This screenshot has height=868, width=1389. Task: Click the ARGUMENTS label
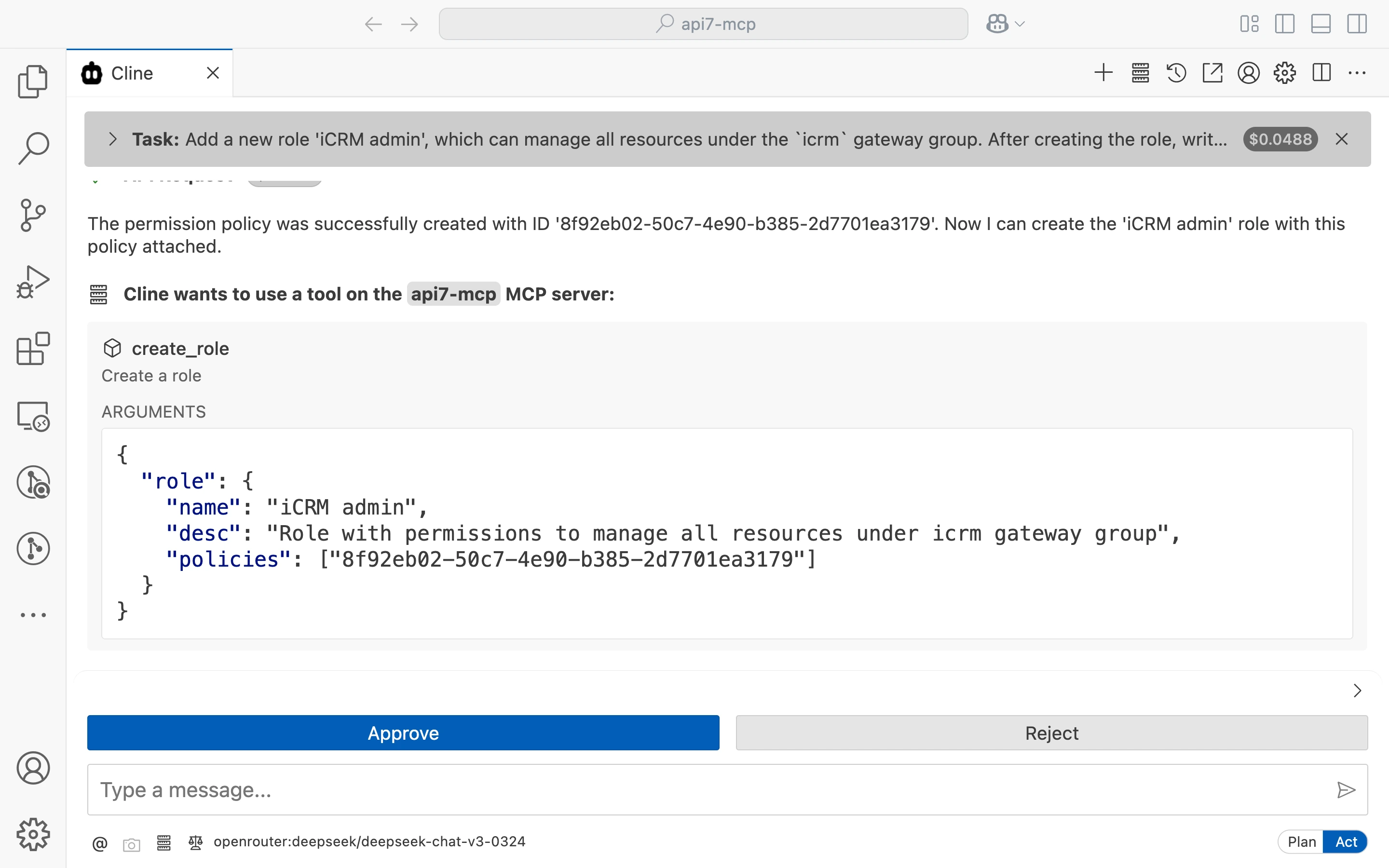pos(153,412)
